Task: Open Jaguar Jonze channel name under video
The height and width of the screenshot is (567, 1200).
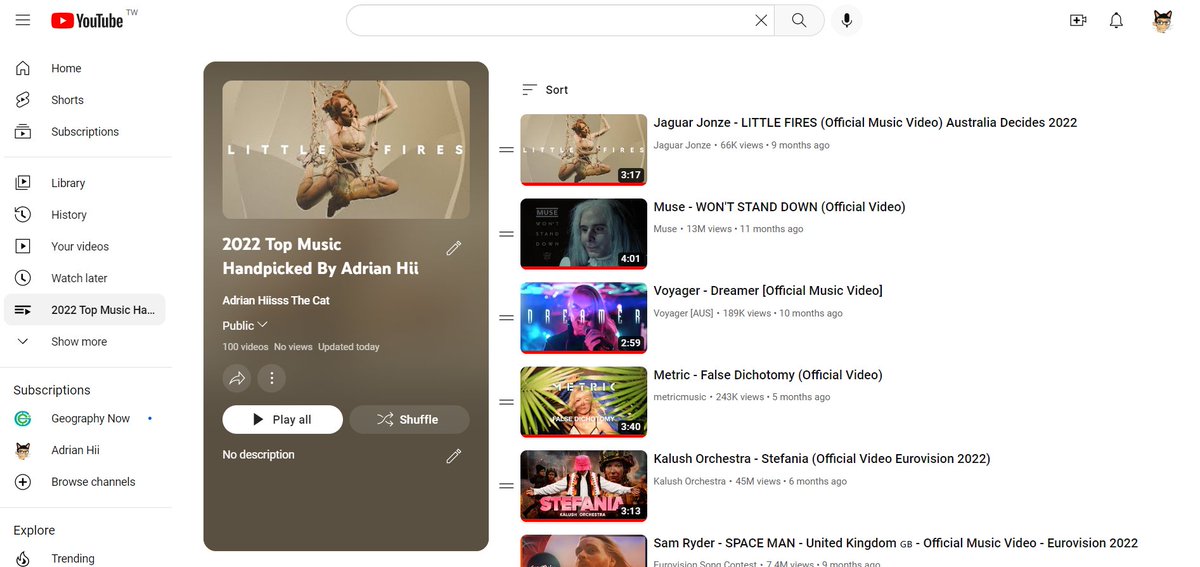Action: click(682, 145)
